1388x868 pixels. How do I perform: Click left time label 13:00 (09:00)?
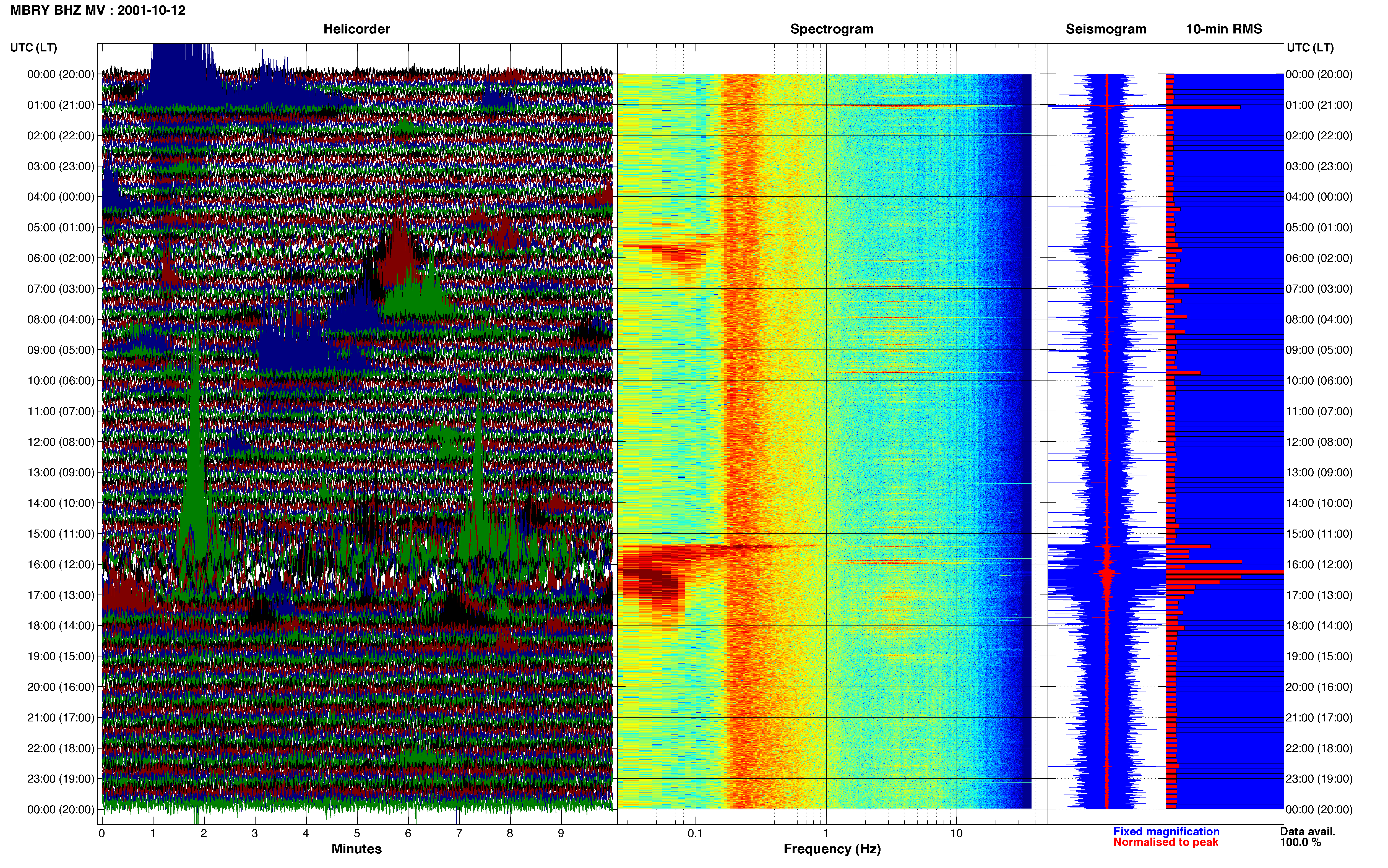point(60,473)
